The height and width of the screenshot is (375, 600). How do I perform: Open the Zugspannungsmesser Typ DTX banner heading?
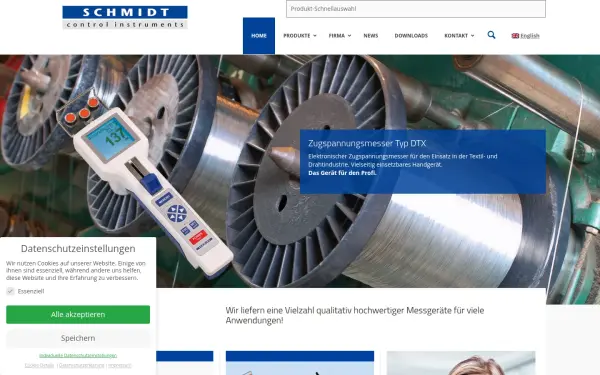coord(367,143)
